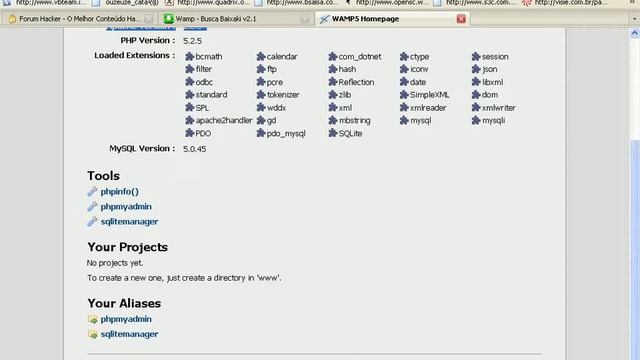Click the 'No projects yet.' text
The width and height of the screenshot is (640, 360).
point(115,263)
